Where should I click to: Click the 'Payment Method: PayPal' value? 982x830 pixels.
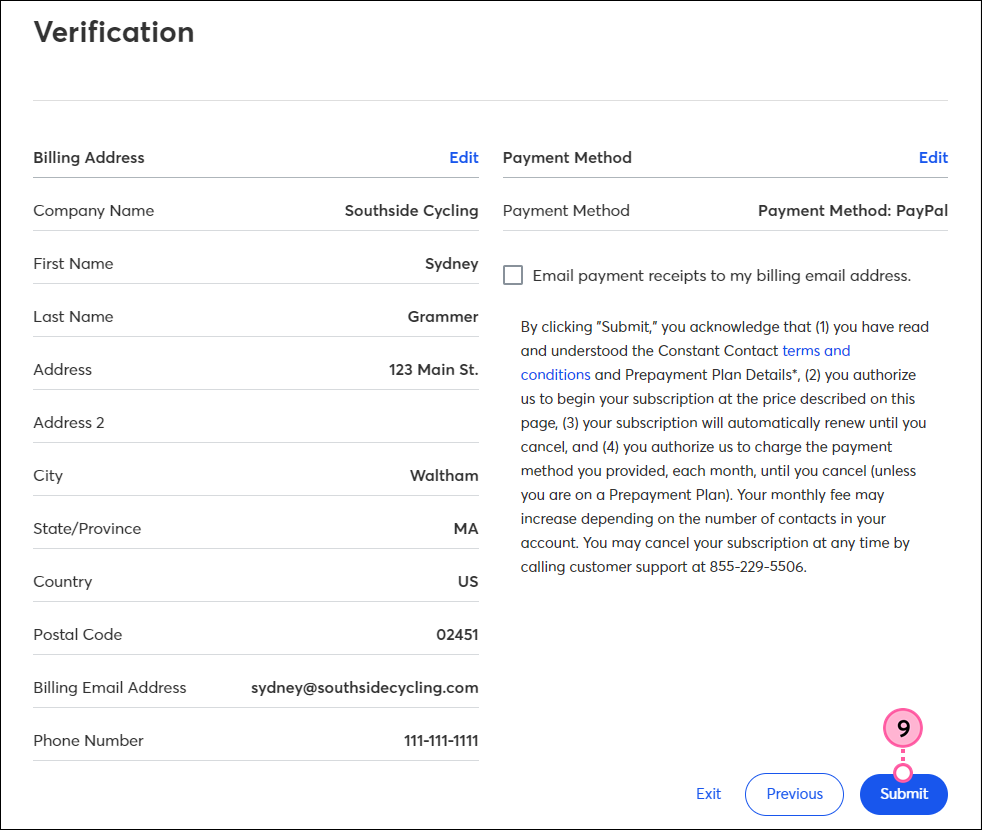point(852,210)
